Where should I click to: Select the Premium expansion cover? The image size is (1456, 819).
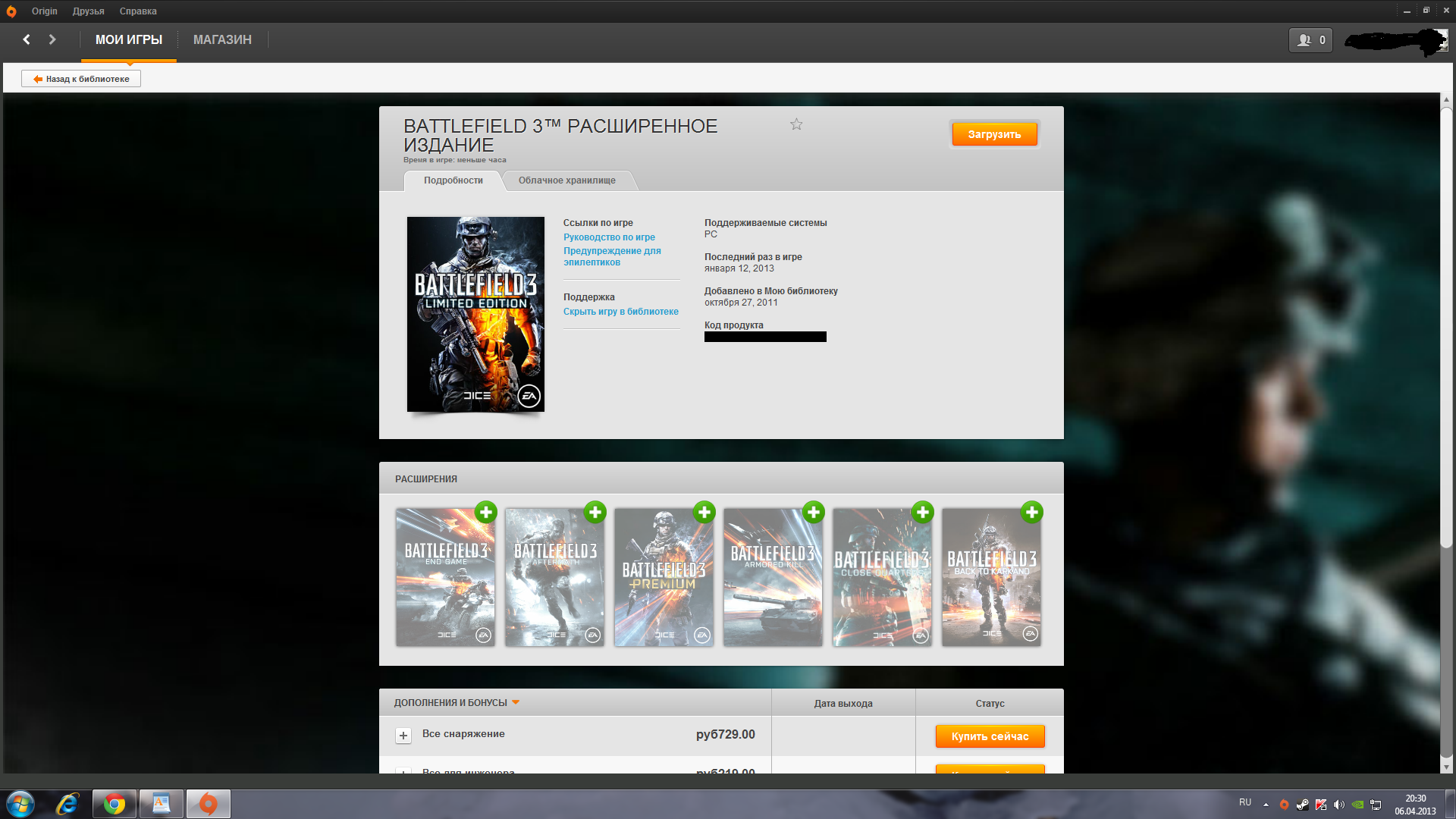tap(664, 578)
